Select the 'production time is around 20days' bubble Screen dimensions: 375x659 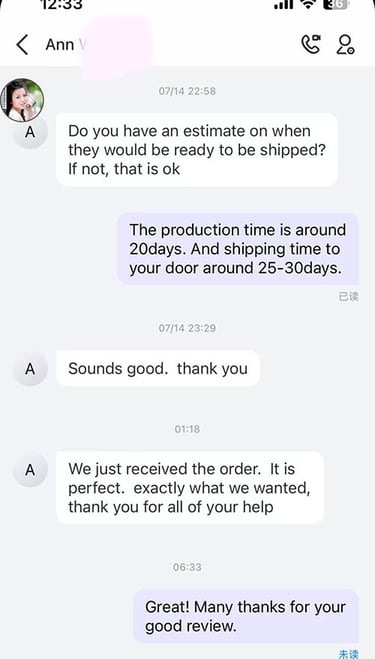pos(238,249)
